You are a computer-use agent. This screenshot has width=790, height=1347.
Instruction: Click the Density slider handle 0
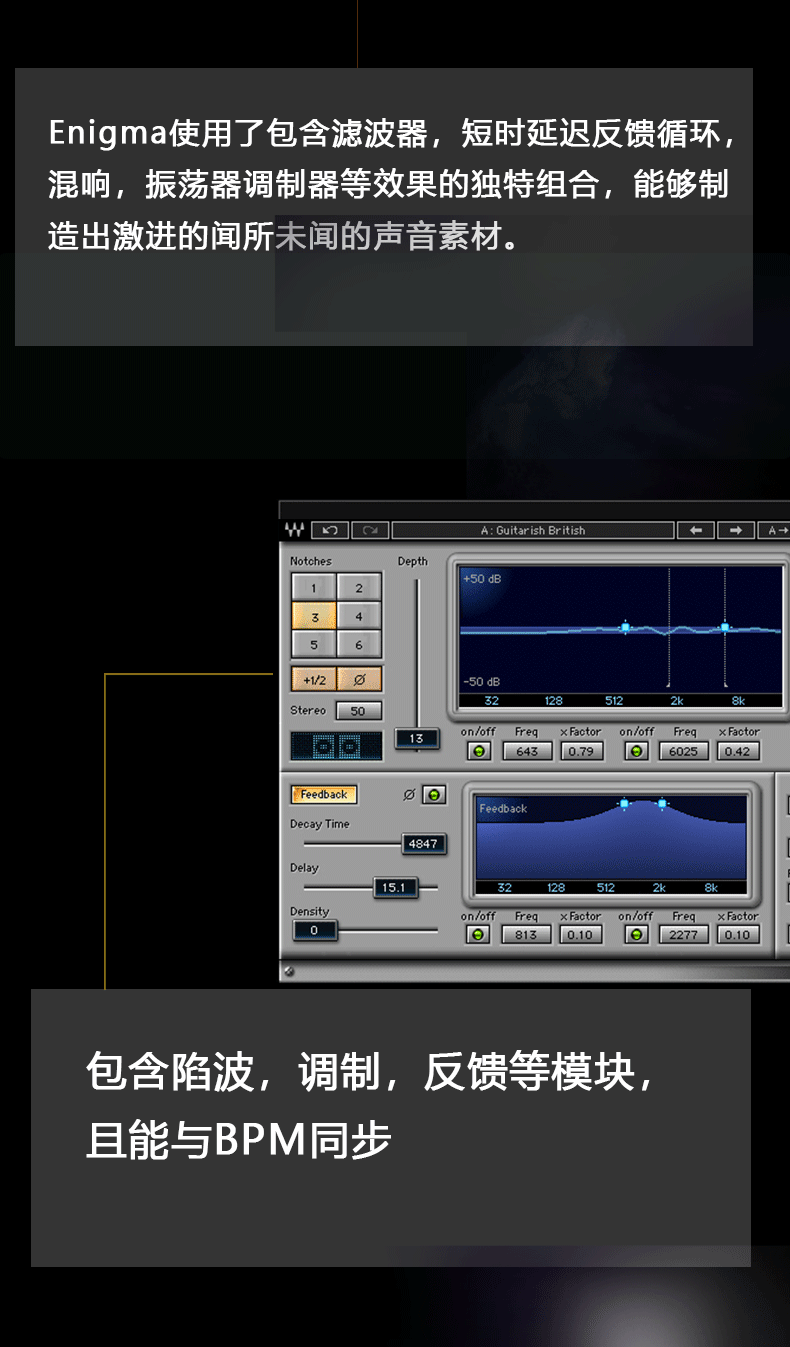pyautogui.click(x=314, y=930)
